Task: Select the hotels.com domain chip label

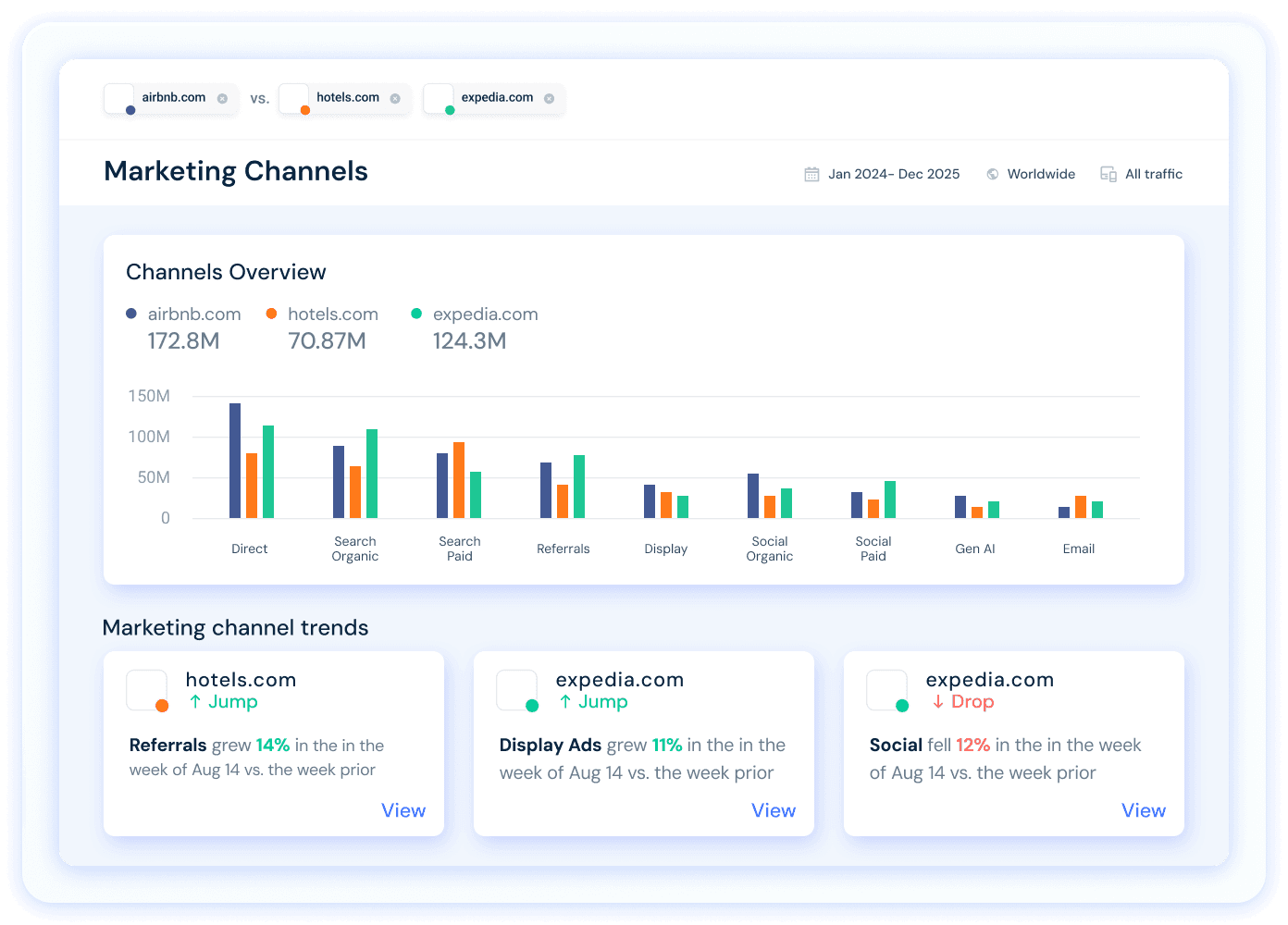Action: click(348, 97)
